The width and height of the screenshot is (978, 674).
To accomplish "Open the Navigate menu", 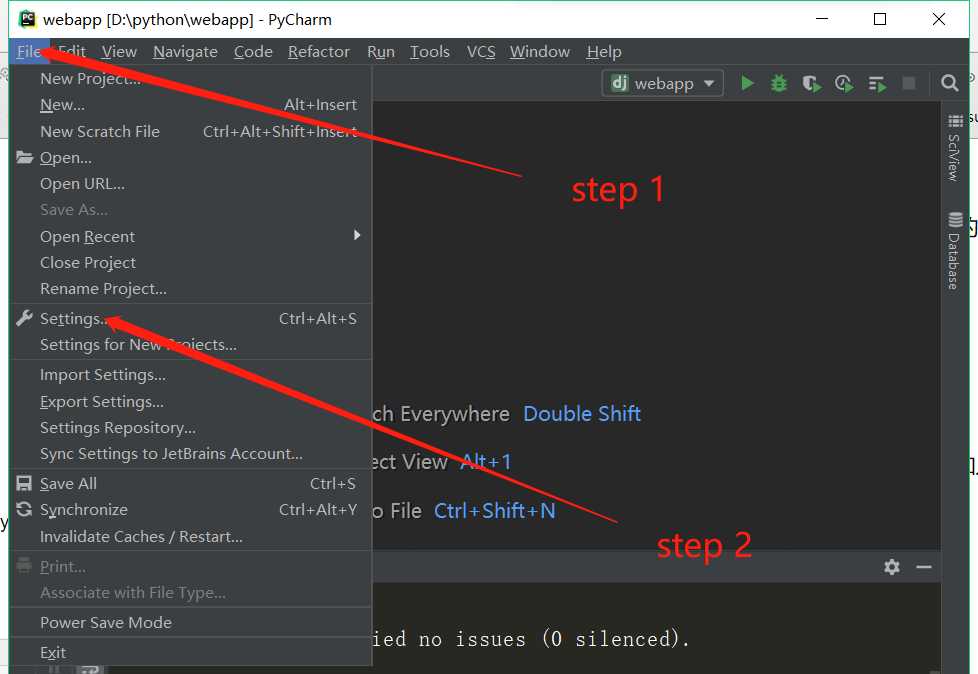I will 185,52.
